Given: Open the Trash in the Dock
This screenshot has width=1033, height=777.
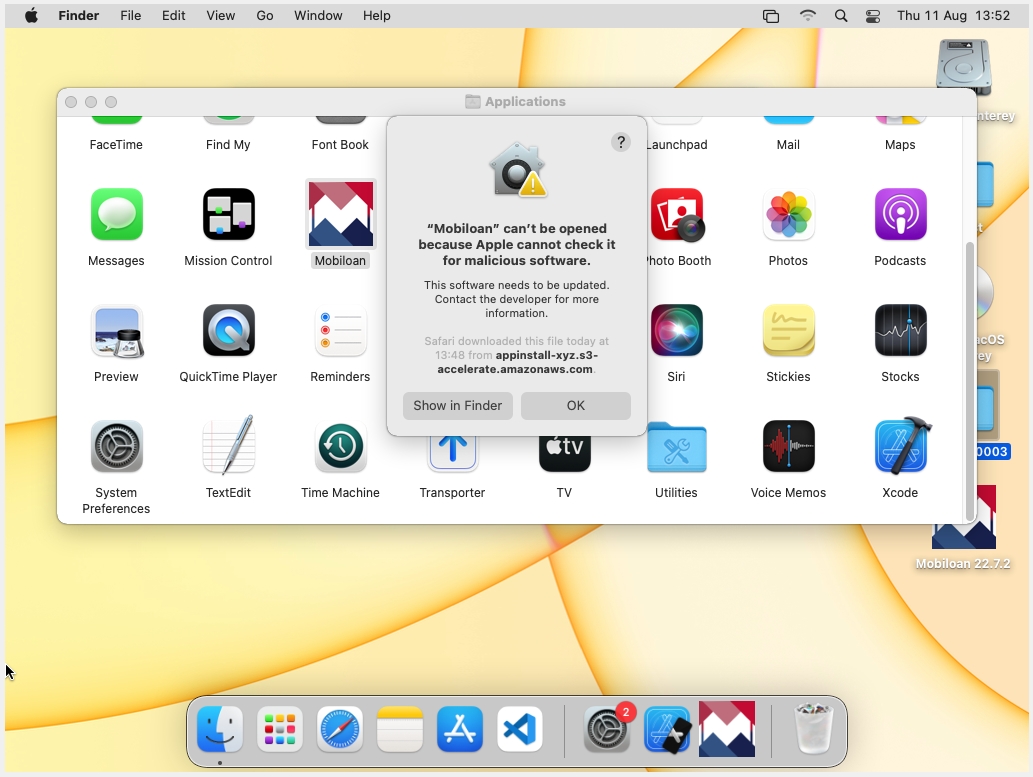Looking at the screenshot, I should 813,730.
